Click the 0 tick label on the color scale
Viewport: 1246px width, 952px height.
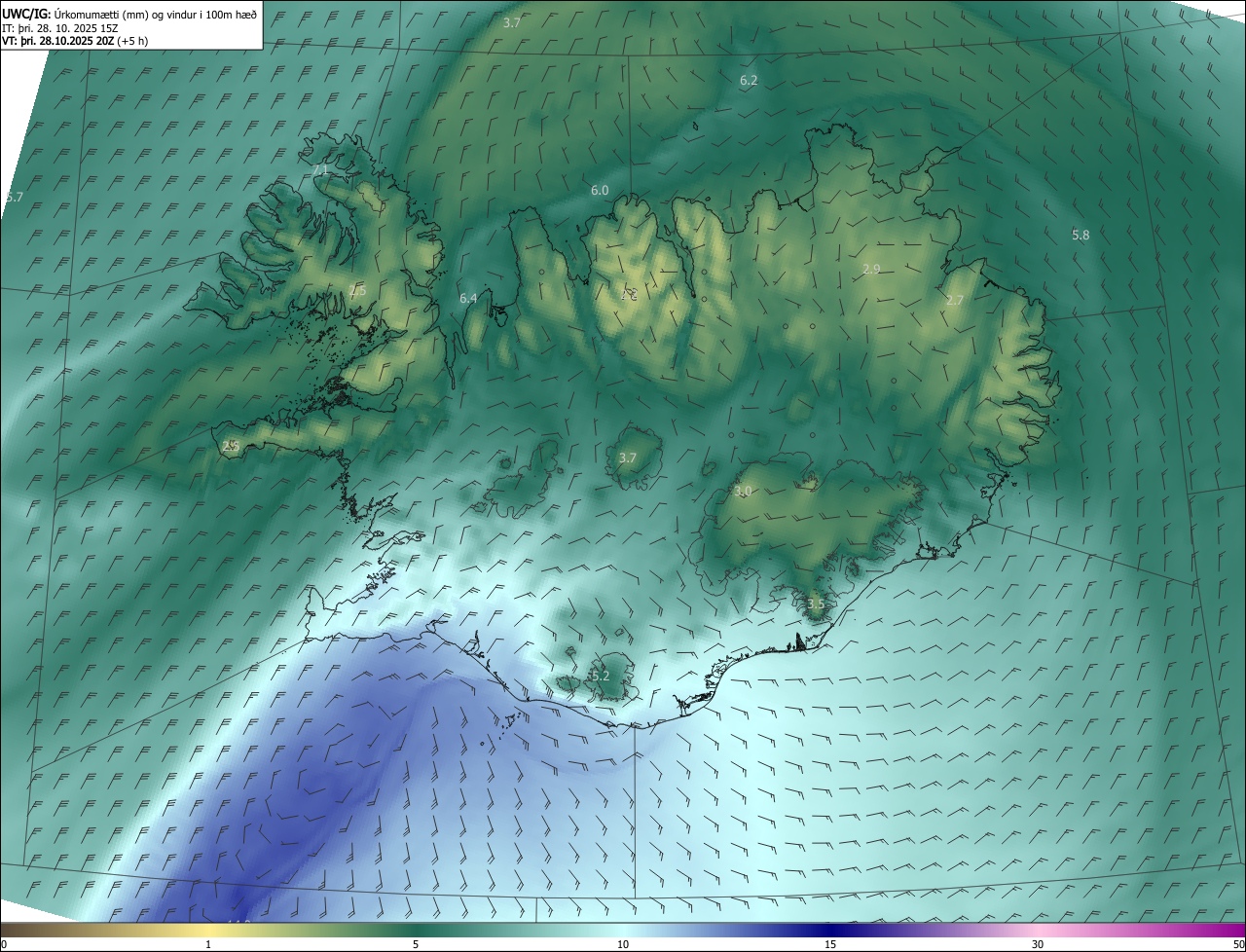pyautogui.click(x=4, y=944)
